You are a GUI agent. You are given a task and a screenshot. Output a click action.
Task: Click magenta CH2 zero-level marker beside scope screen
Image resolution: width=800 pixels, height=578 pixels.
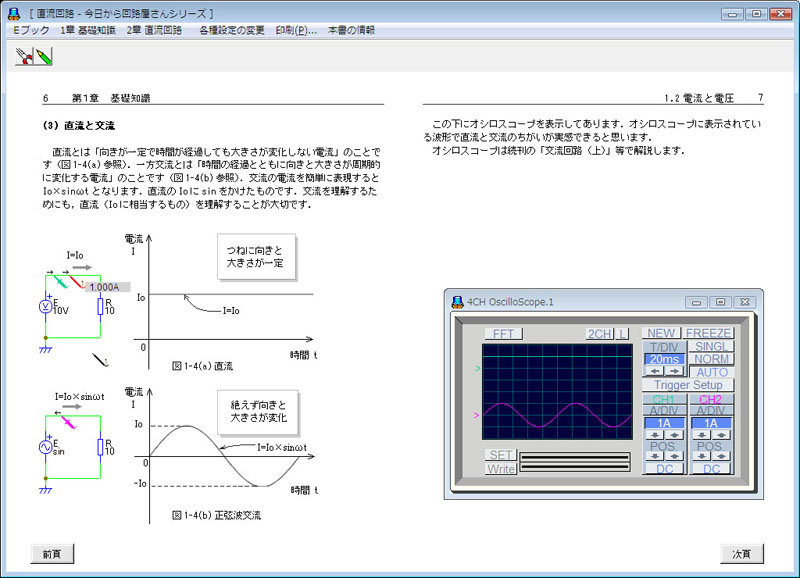(477, 415)
